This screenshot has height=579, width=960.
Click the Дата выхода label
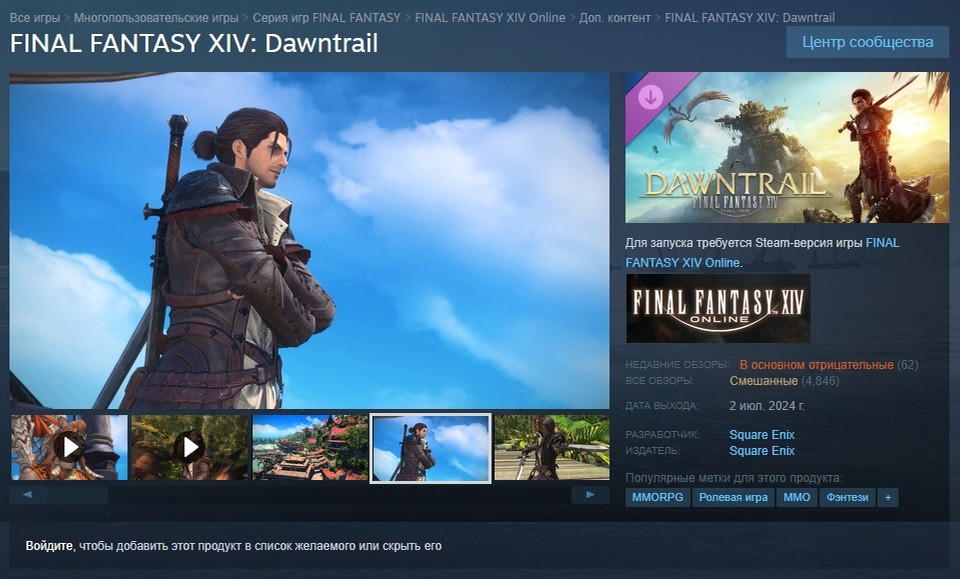click(662, 406)
